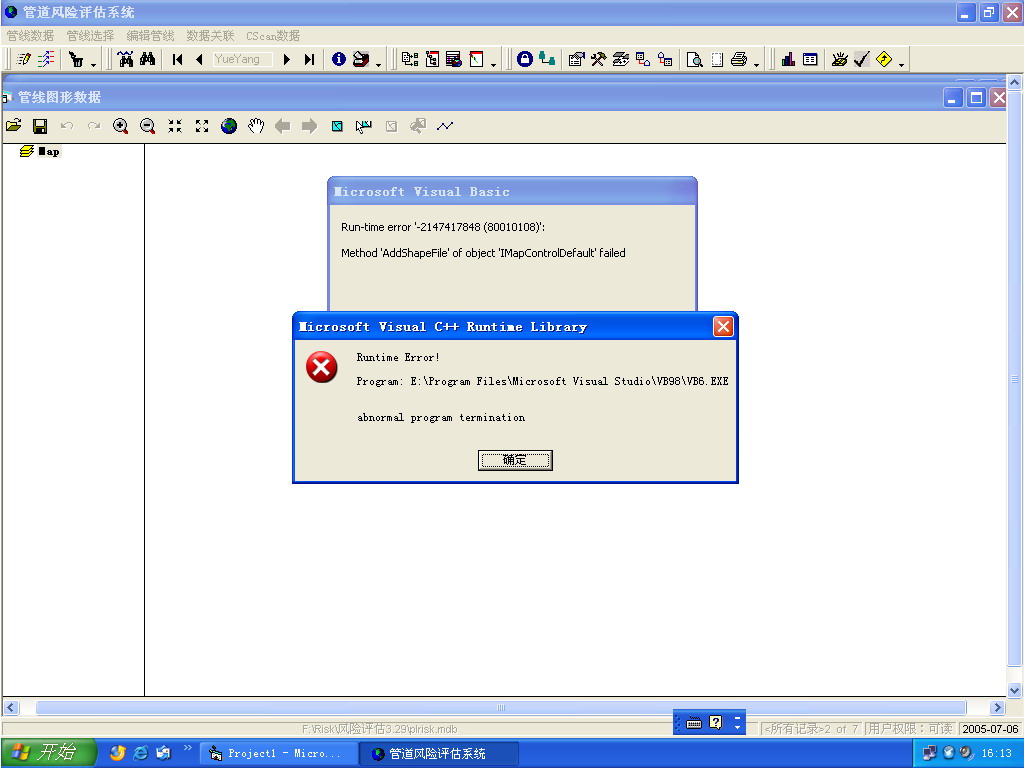Click the help question icon on language bar
Screen dimensions: 1024x768
(x=716, y=722)
